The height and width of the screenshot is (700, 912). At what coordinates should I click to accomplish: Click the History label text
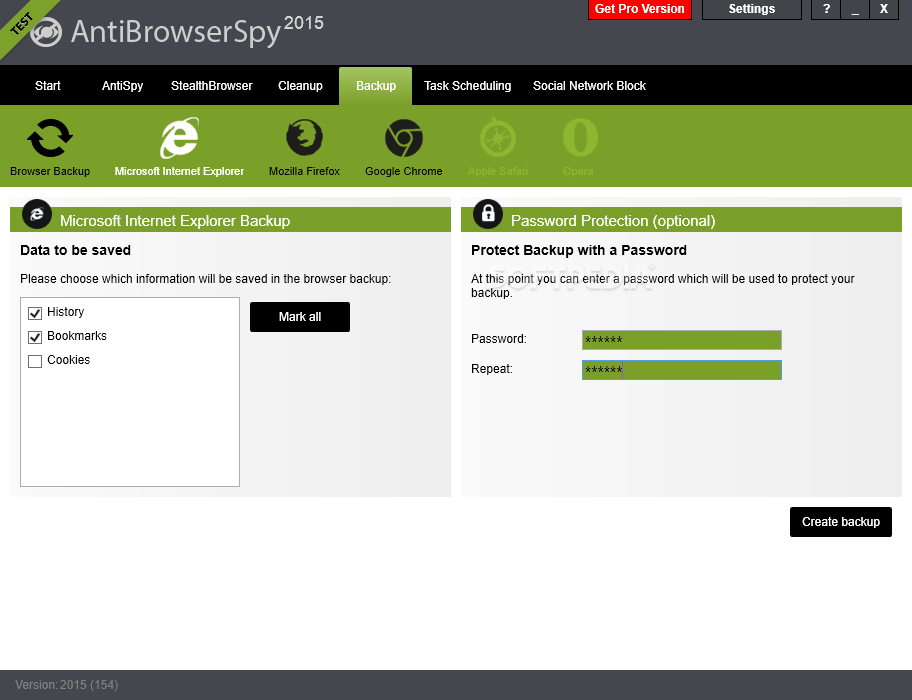66,312
